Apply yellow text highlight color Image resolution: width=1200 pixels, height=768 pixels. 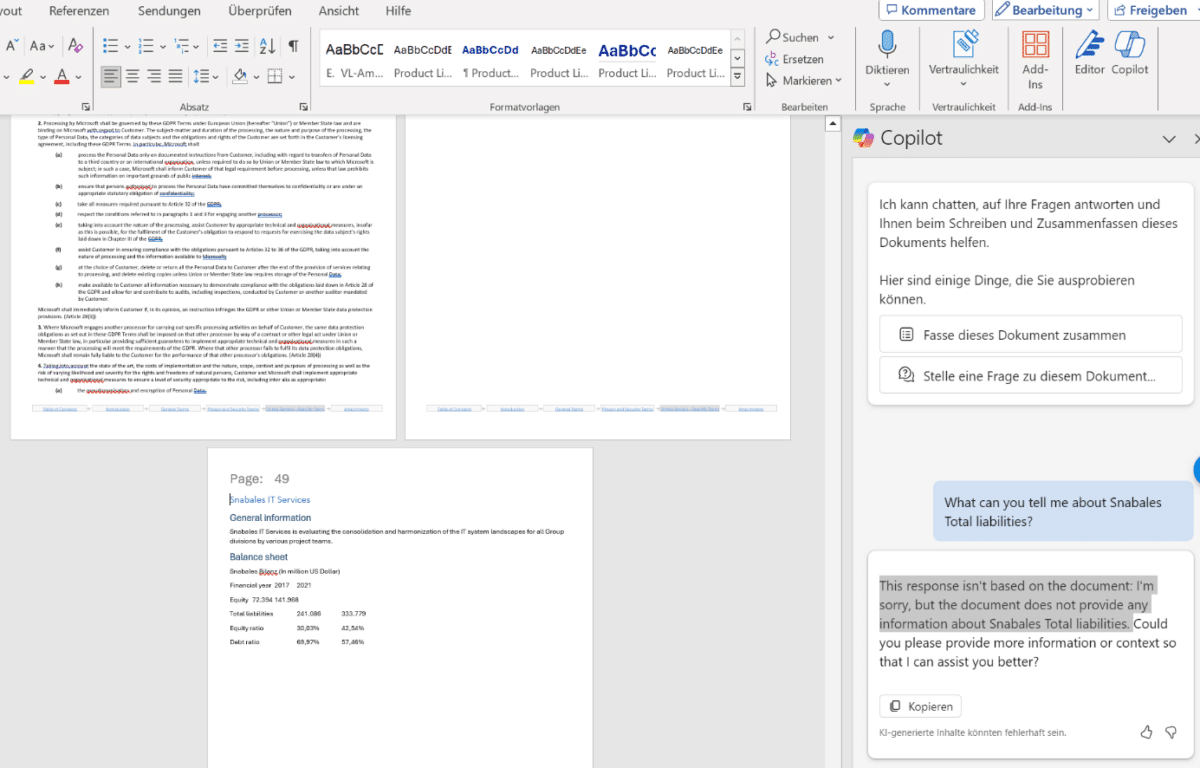click(x=27, y=76)
